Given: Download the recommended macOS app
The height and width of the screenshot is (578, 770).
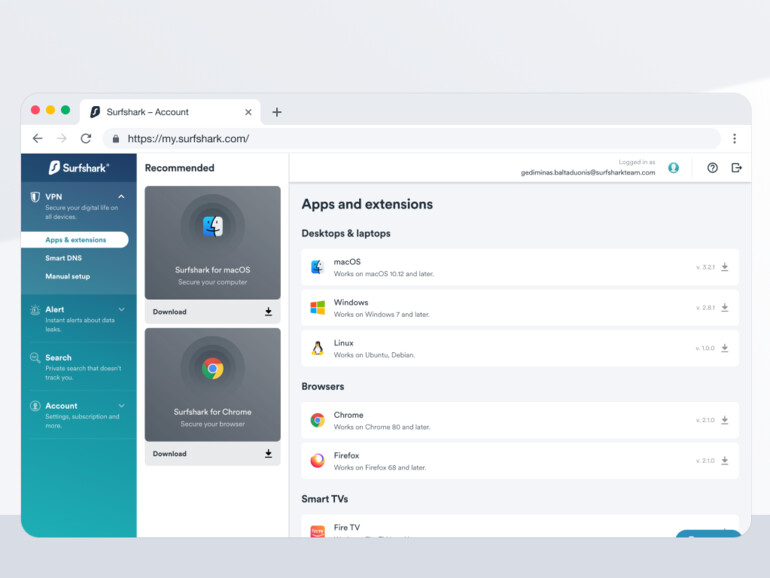Looking at the screenshot, I should click(213, 312).
